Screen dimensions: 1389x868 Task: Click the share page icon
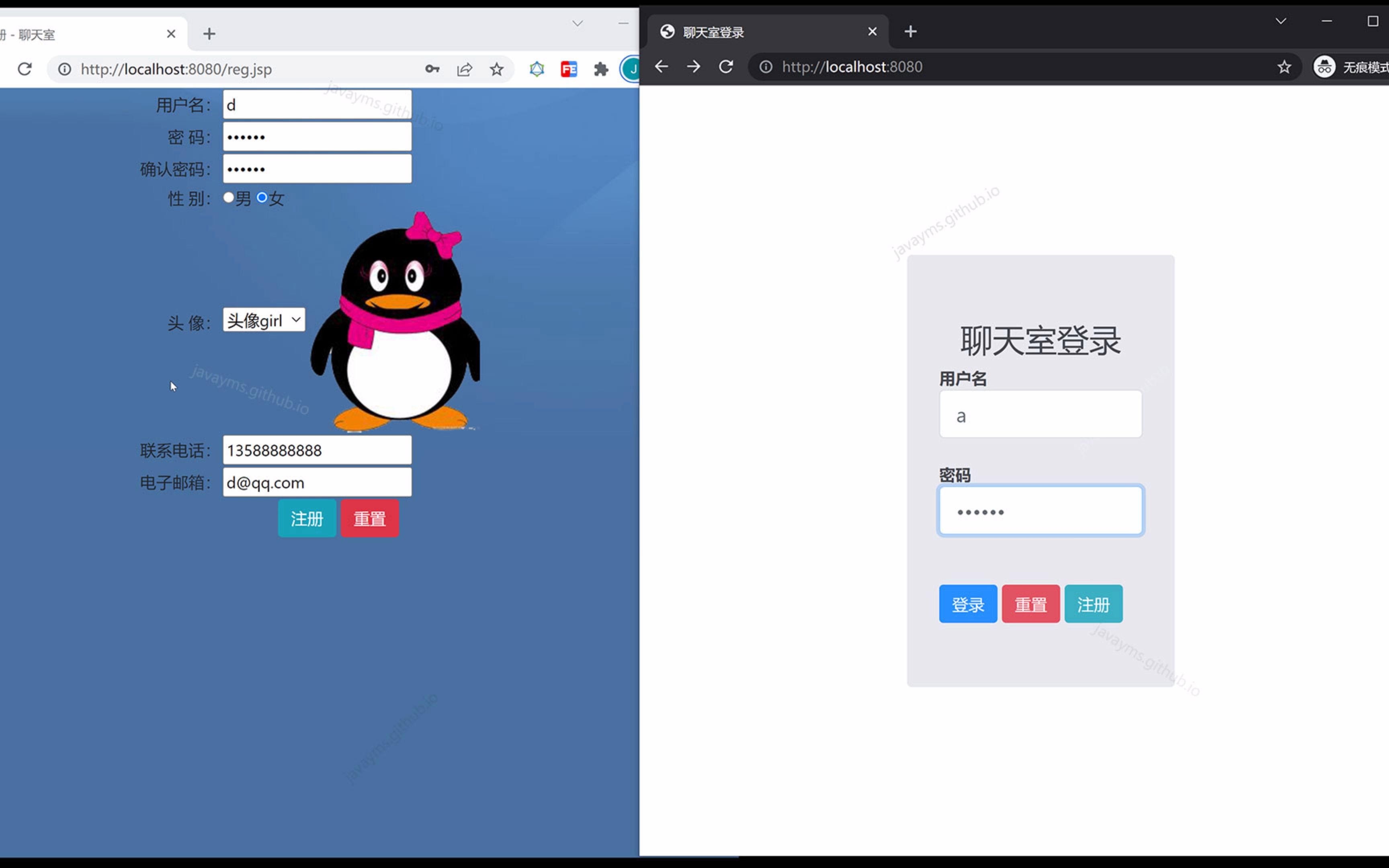tap(464, 69)
